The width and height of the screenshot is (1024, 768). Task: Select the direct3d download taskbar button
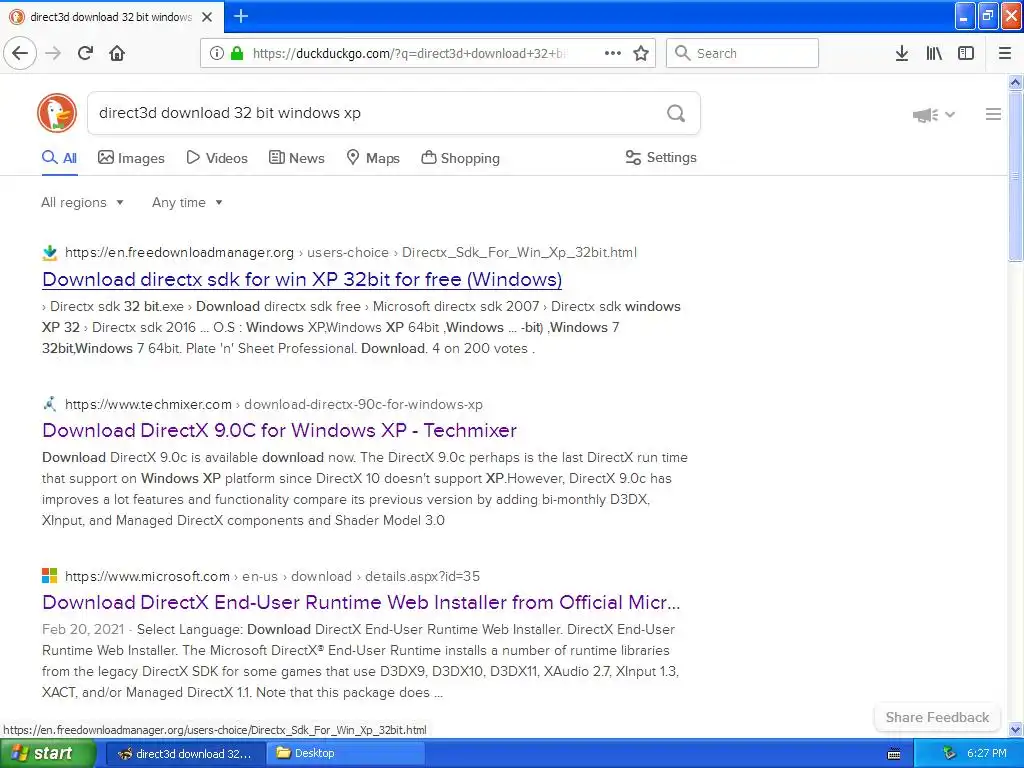pos(185,753)
